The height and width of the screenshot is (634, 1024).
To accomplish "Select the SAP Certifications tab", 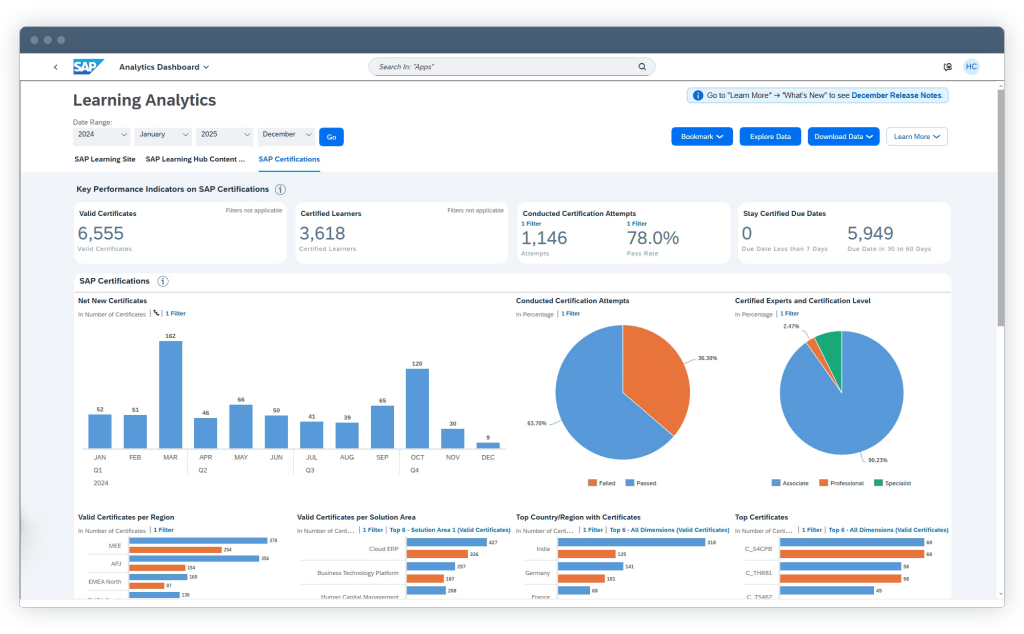I will click(289, 159).
